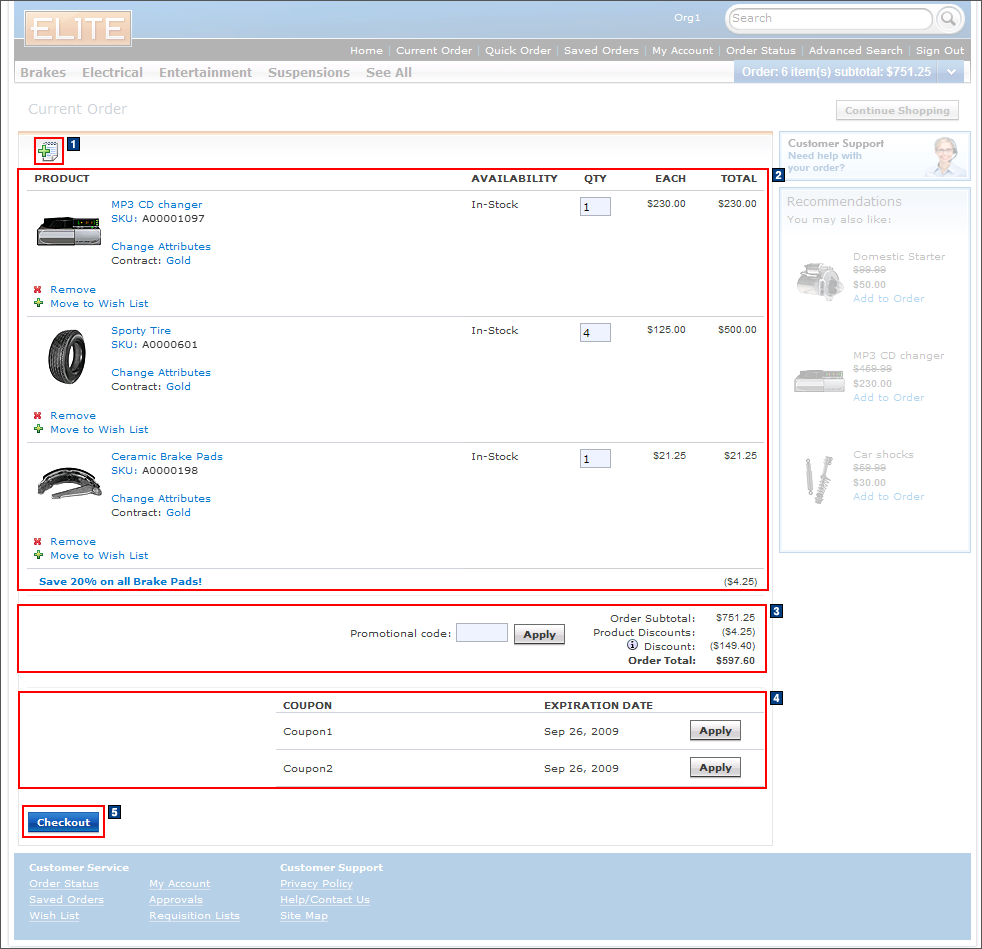This screenshot has width=982, height=949.
Task: Click the green plus icon under Sporty Tire
Action: pyautogui.click(x=38, y=429)
